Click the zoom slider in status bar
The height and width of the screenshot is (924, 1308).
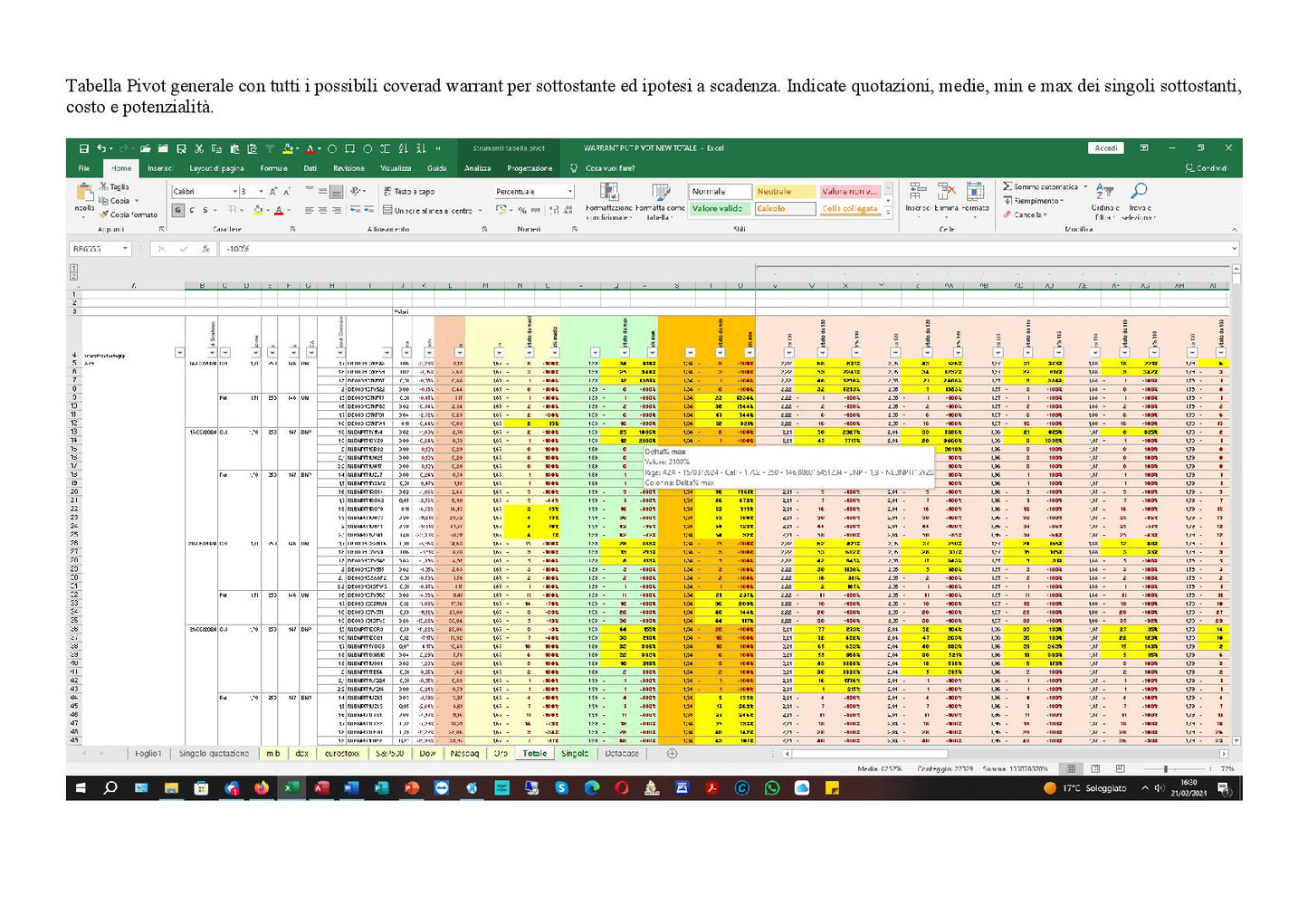click(1166, 768)
